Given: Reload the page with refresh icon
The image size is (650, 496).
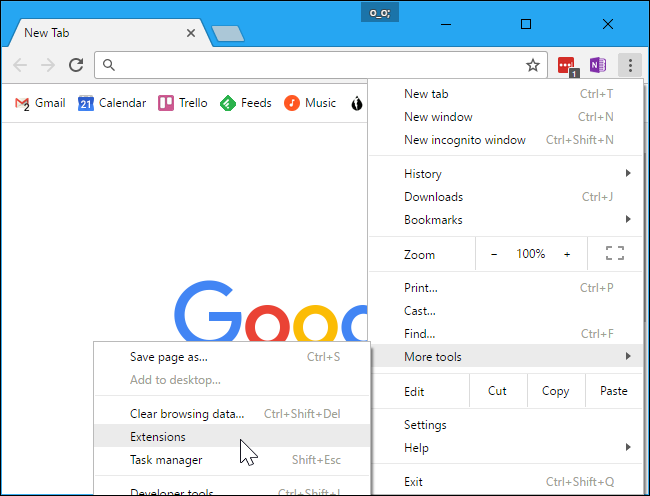Looking at the screenshot, I should pos(76,65).
